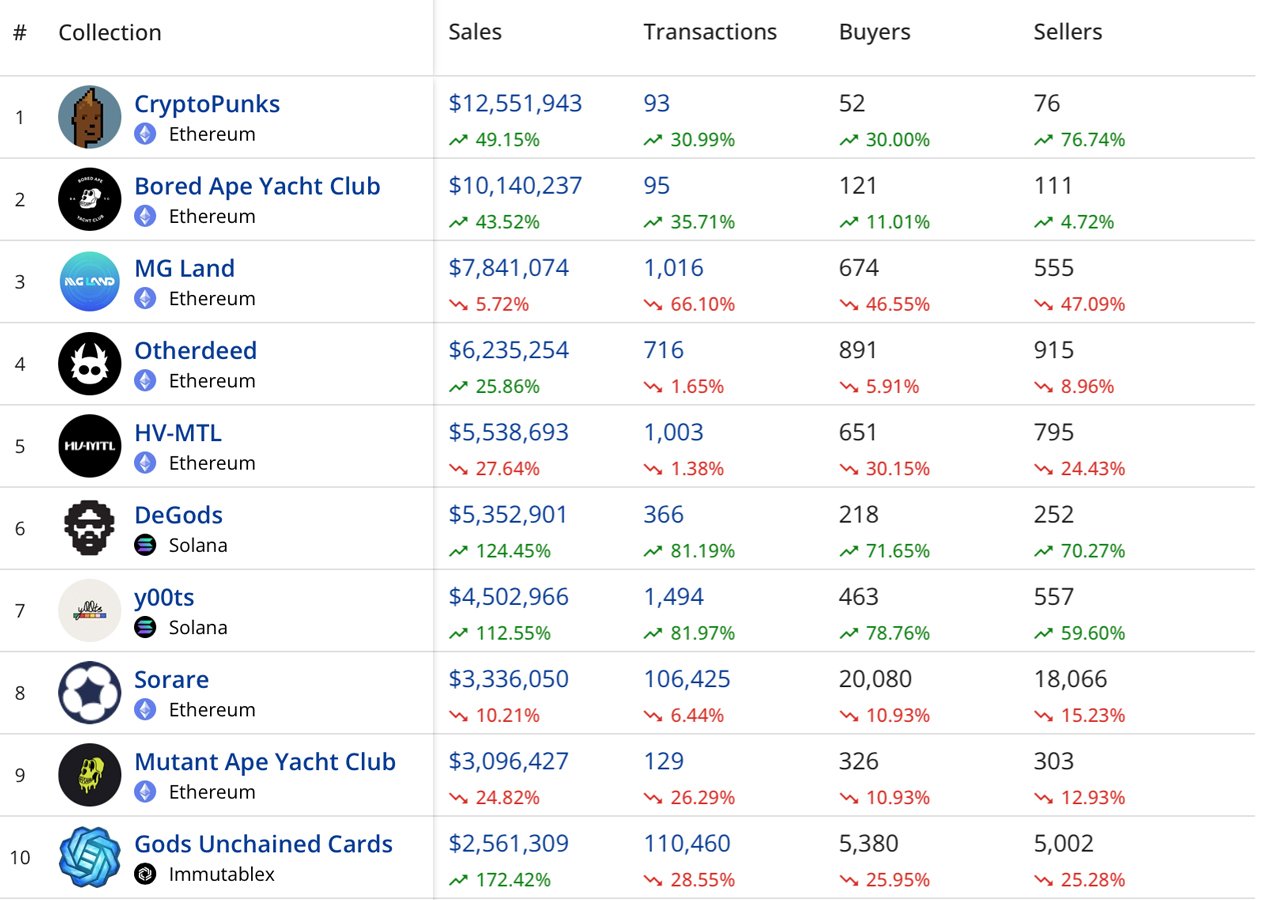Click Gods Unchained transactions count 110,460
This screenshot has width=1280, height=900.
(x=687, y=844)
